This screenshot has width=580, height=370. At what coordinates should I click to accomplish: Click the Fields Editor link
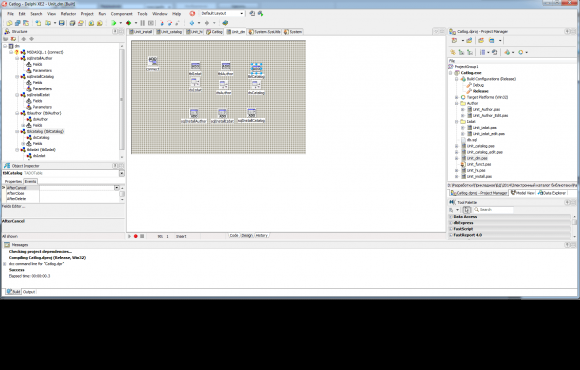click(13, 206)
